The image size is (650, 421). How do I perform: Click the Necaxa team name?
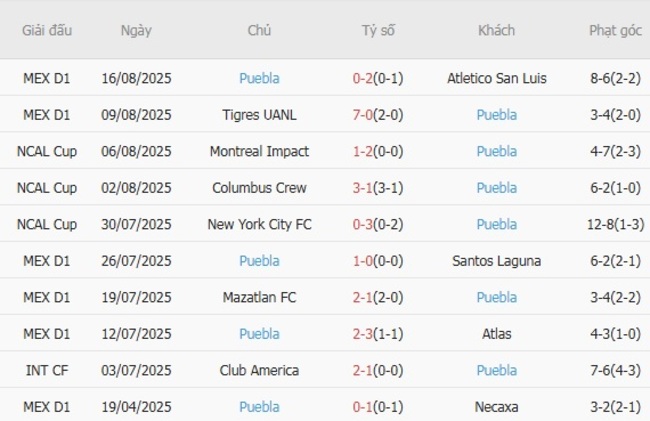click(496, 407)
